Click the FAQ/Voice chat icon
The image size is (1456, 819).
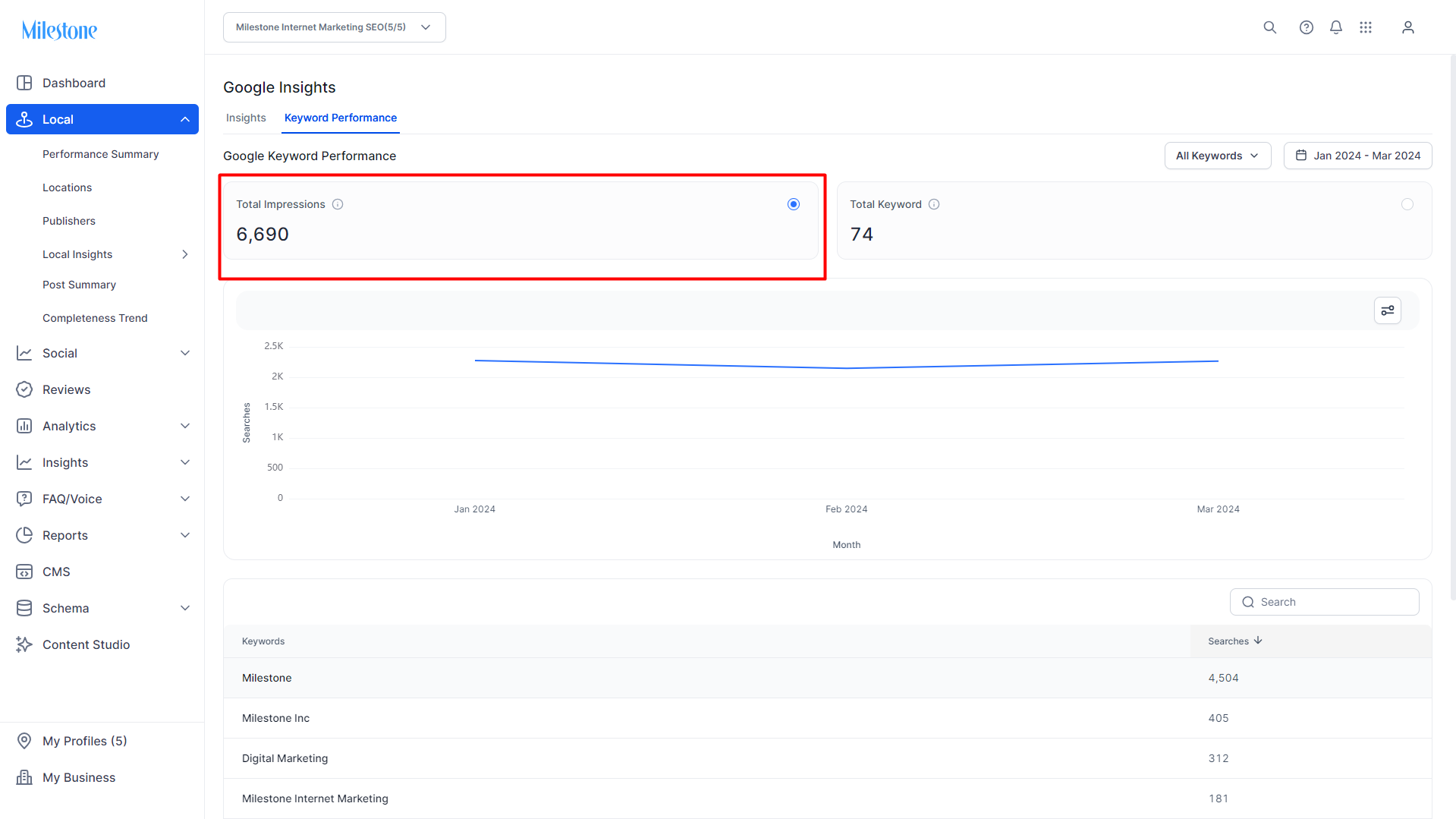(24, 499)
